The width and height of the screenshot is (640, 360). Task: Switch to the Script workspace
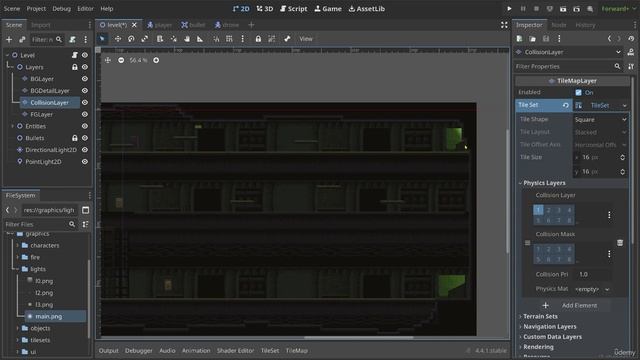[x=294, y=9]
